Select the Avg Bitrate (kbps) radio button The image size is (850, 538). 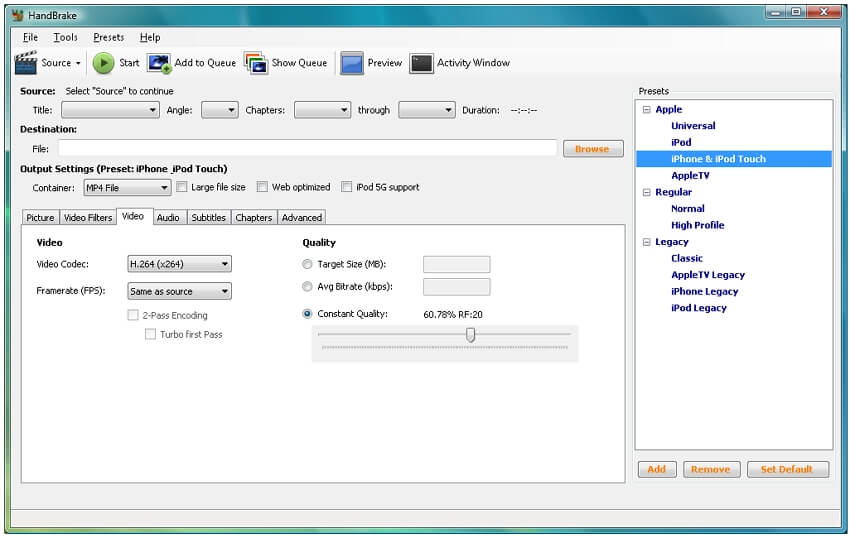(307, 286)
